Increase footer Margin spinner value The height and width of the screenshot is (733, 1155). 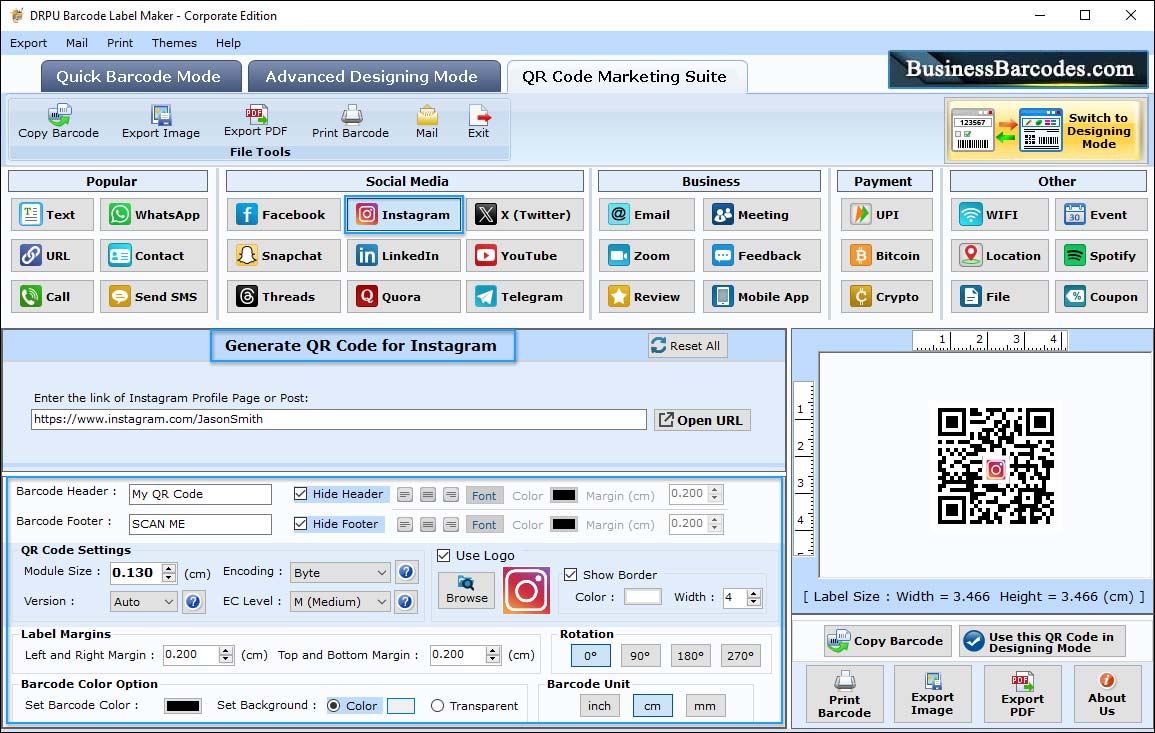coord(715,519)
